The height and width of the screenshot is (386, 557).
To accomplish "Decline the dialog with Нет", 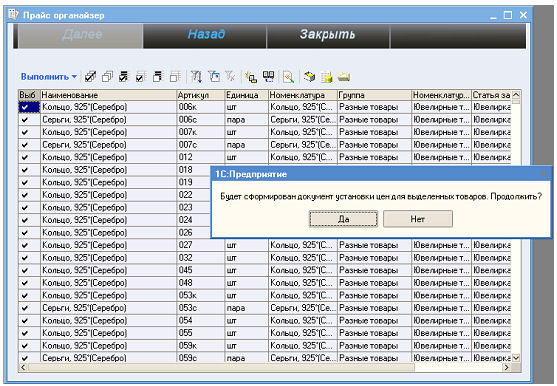I will click(418, 219).
